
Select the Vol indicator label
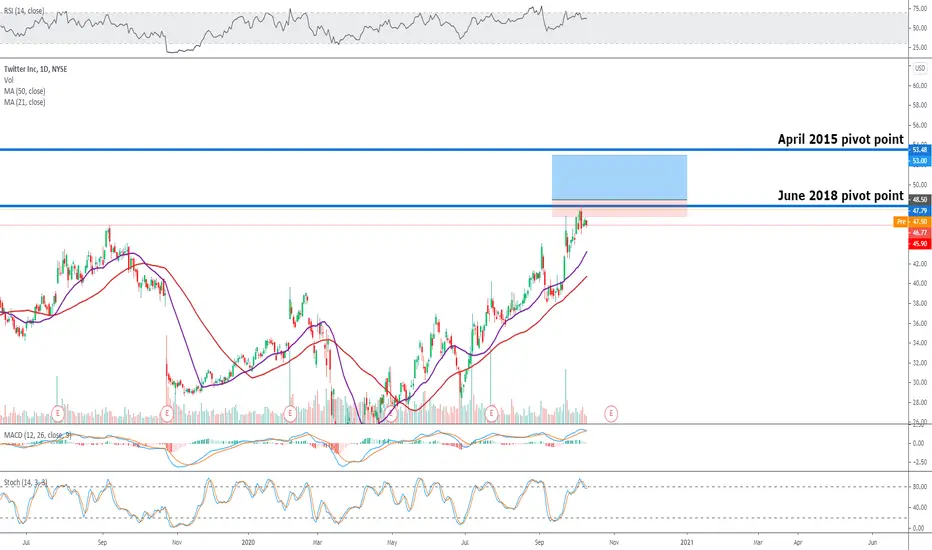[x=8, y=80]
